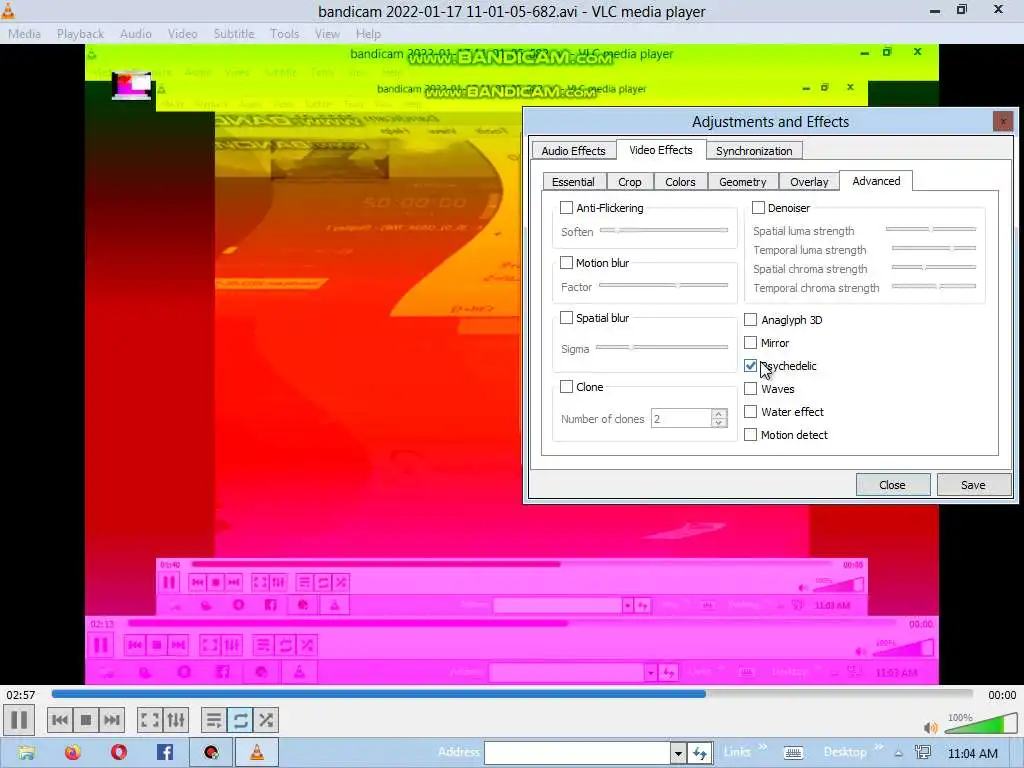Image resolution: width=1024 pixels, height=768 pixels.
Task: Decrease the number of clones
Action: pyautogui.click(x=719, y=423)
